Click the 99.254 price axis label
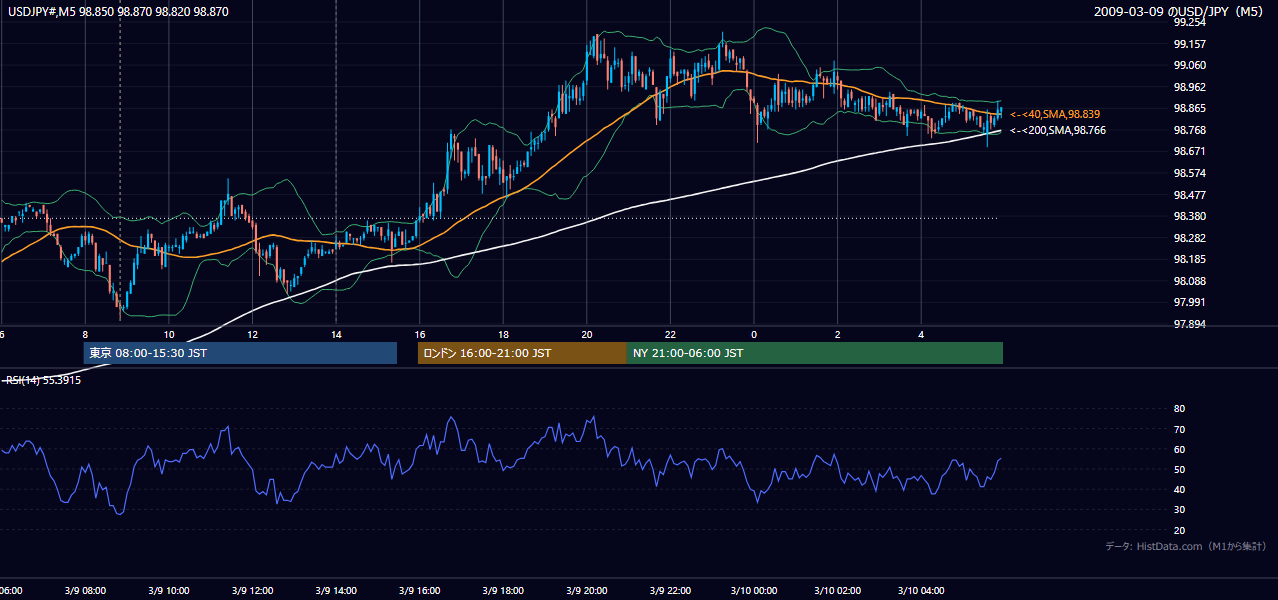The image size is (1278, 600). coord(1190,22)
